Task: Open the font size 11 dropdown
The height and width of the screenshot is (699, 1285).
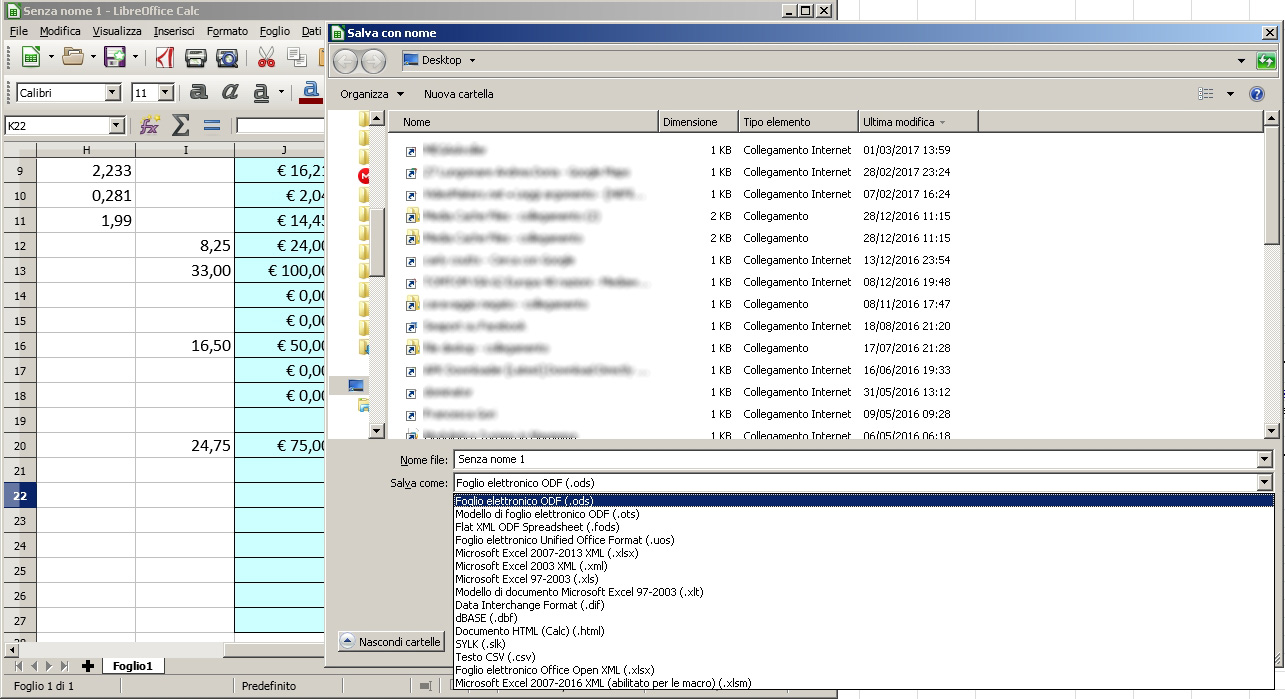Action: 165,93
